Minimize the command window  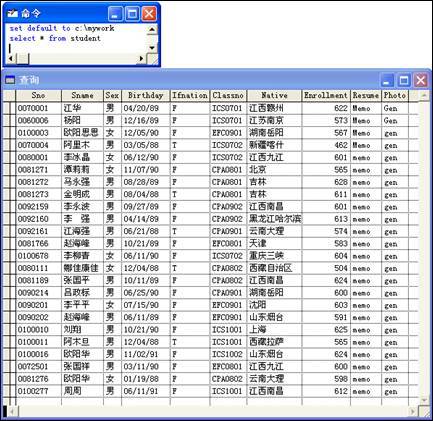[115, 14]
